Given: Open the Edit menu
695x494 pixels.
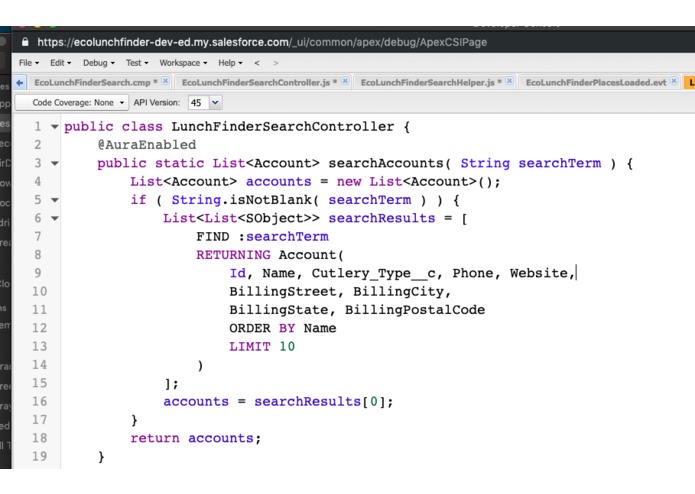Looking at the screenshot, I should pyautogui.click(x=60, y=63).
